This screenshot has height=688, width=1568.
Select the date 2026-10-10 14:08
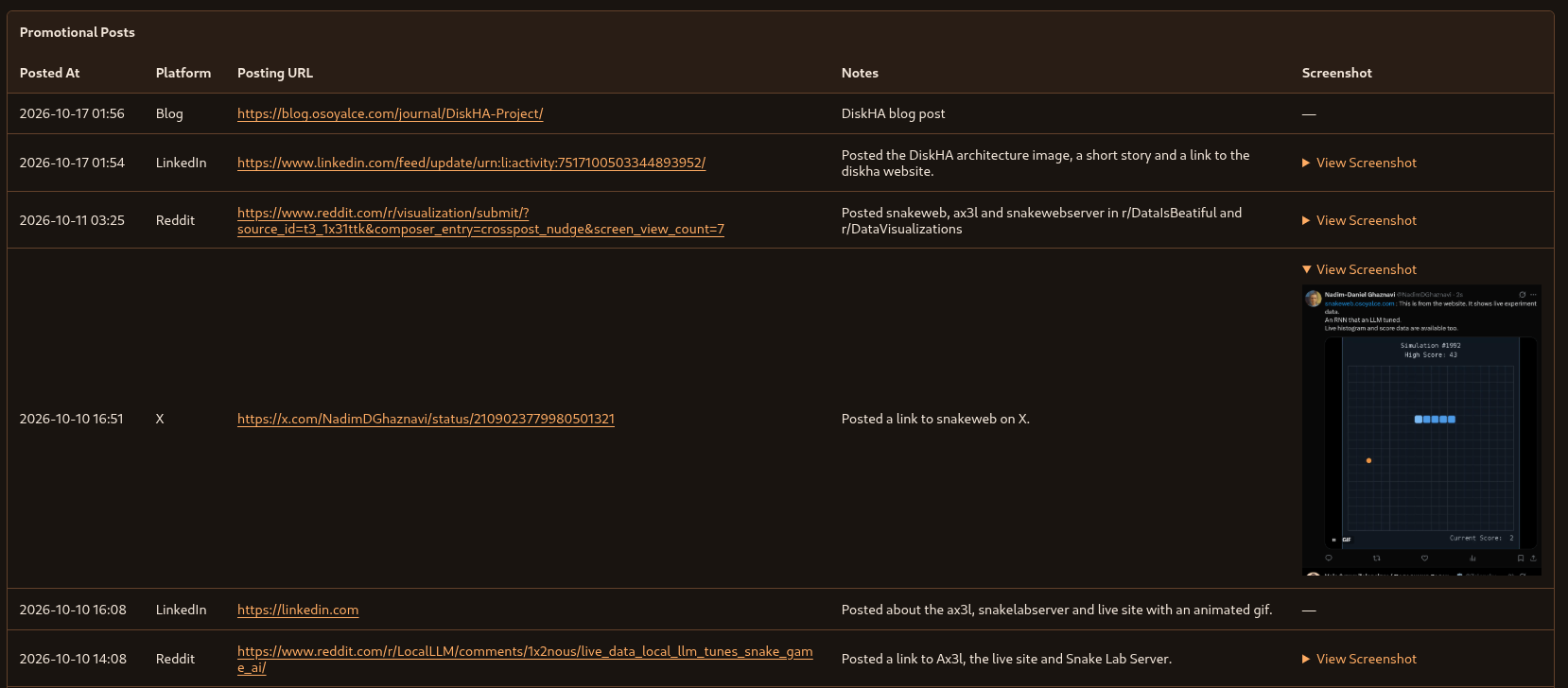pos(73,659)
